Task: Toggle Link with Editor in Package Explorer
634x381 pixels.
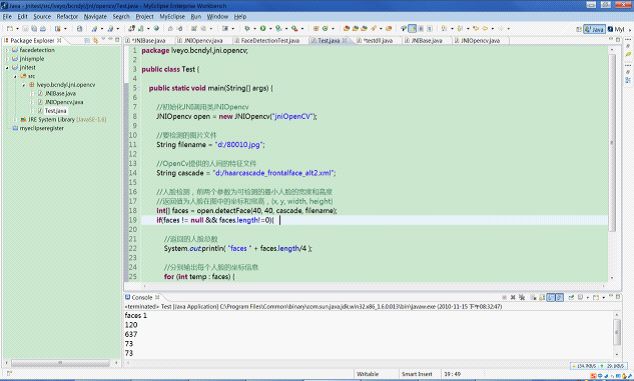Action: click(95, 40)
